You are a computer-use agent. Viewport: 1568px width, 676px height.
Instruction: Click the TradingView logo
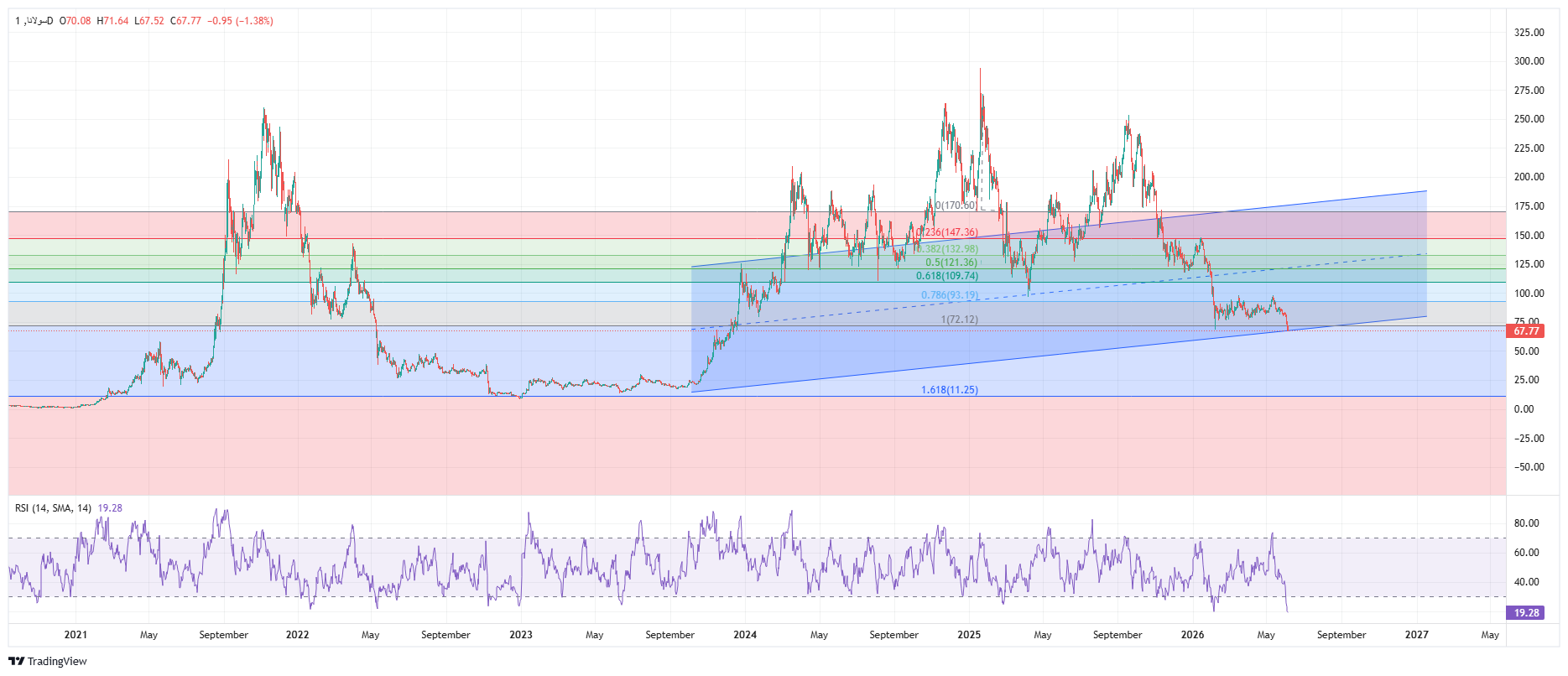(x=48, y=661)
